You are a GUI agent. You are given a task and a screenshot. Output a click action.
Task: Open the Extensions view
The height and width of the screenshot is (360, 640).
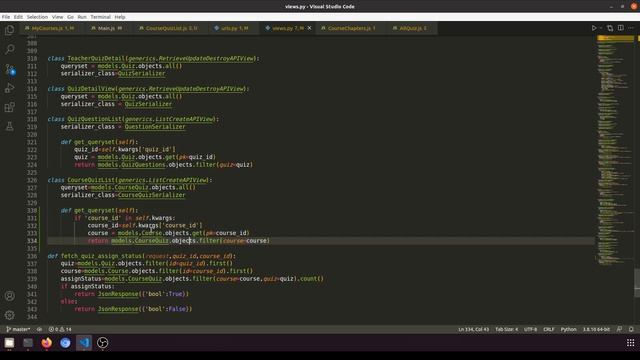[9, 107]
